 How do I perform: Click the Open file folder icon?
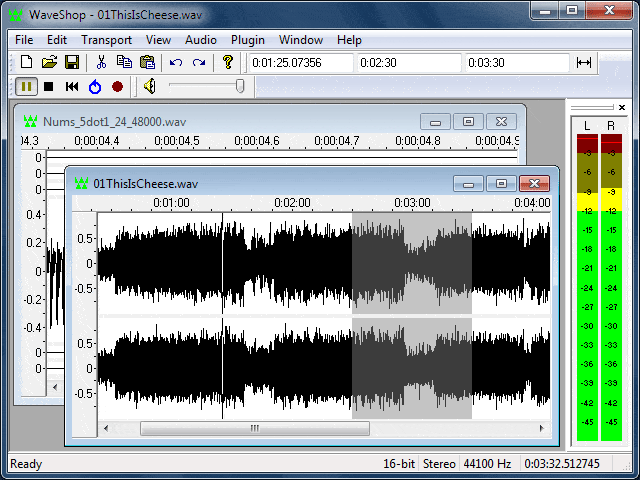point(49,62)
